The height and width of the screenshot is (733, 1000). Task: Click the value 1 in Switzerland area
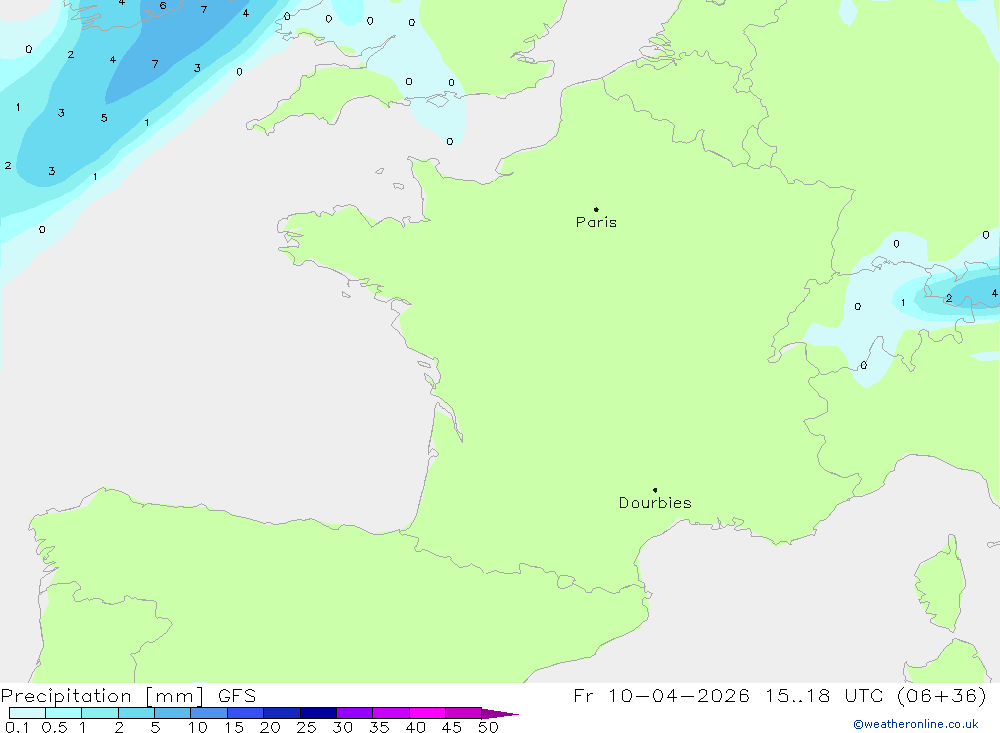pos(902,303)
